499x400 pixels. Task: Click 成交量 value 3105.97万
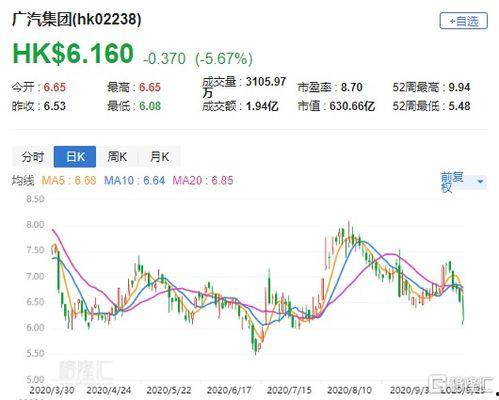[244, 87]
